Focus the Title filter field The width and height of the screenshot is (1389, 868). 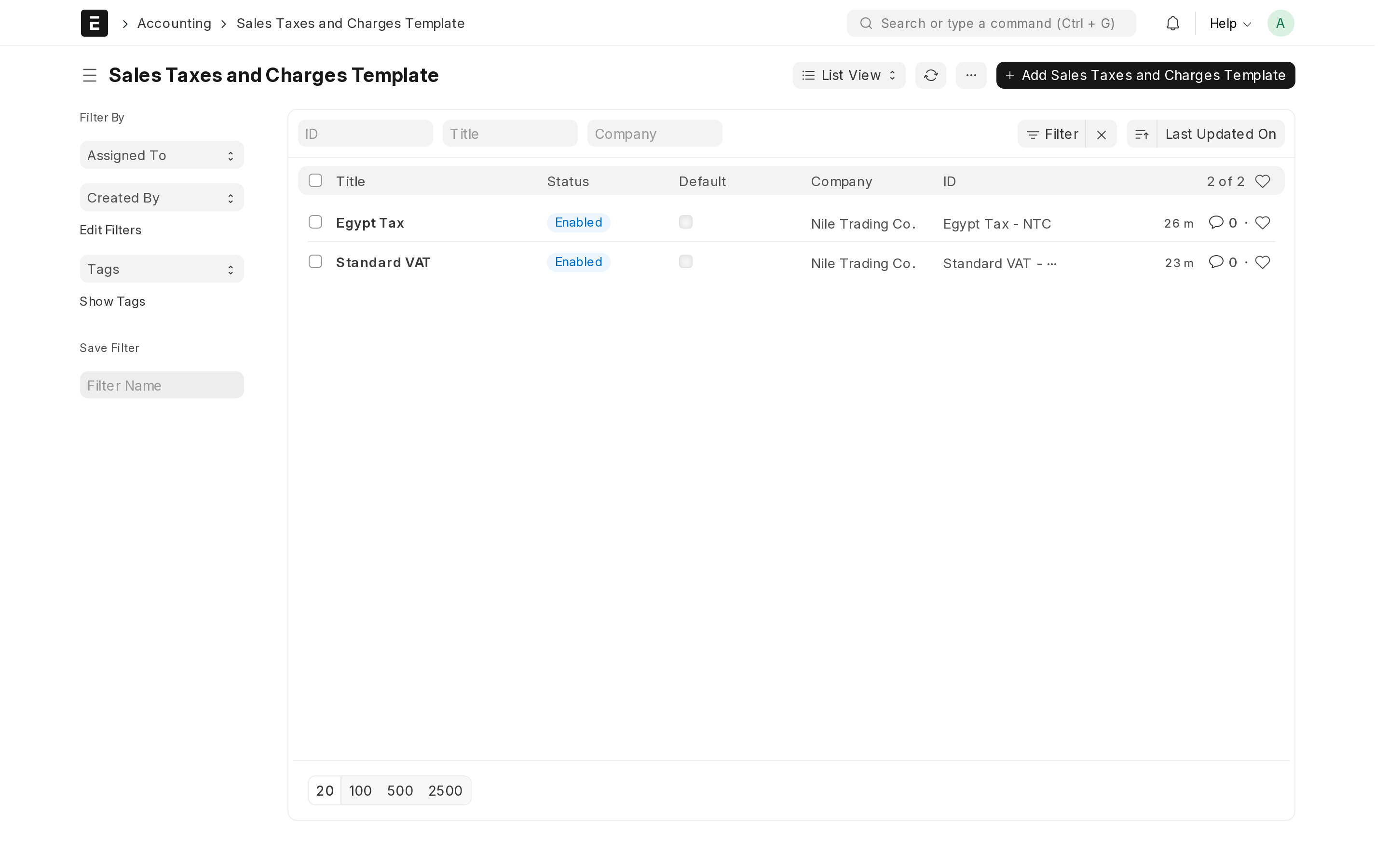[510, 133]
